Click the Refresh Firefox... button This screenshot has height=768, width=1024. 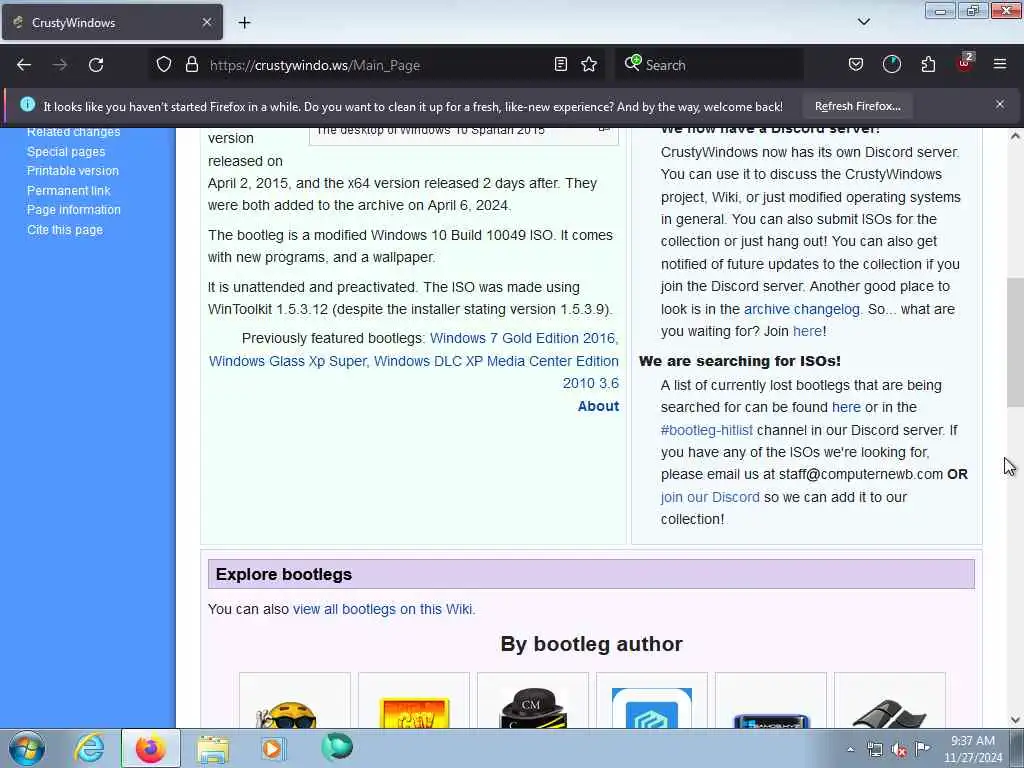[x=857, y=106]
